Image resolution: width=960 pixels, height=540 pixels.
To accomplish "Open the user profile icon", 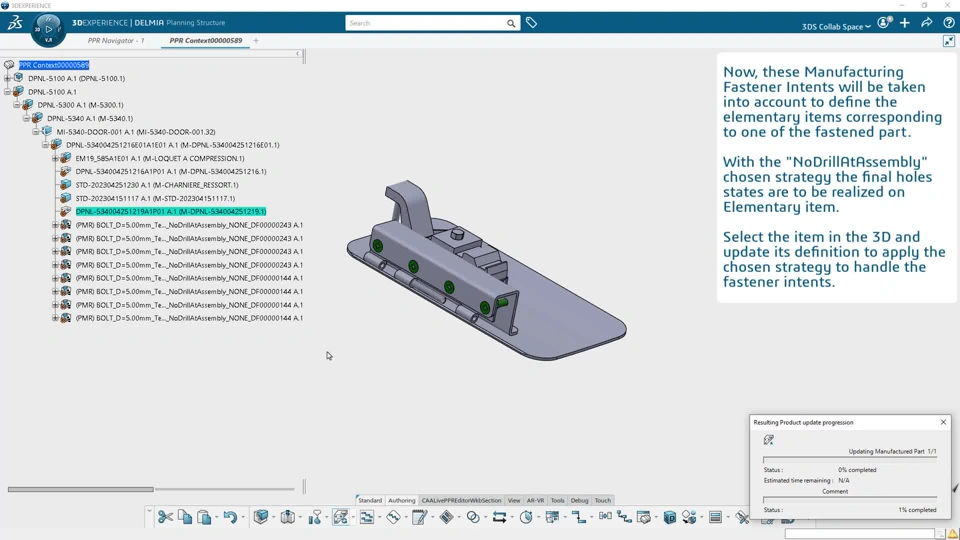I will point(883,23).
